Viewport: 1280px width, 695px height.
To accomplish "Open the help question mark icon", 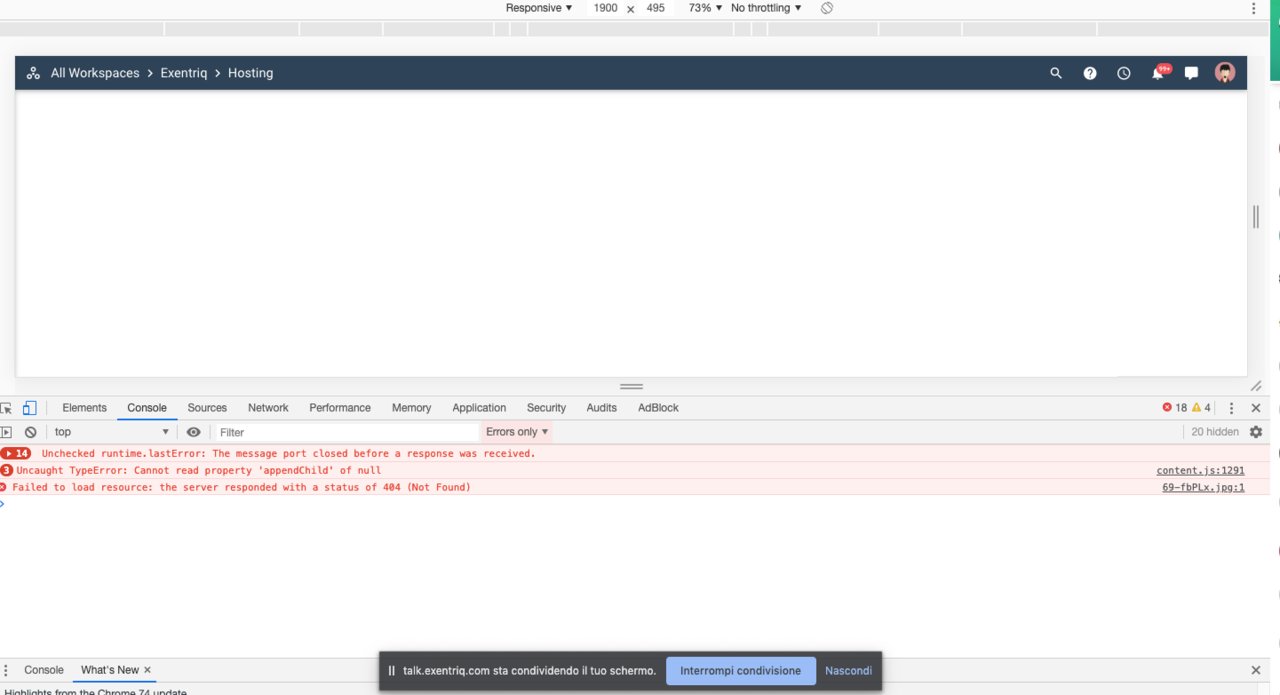I will tap(1090, 73).
